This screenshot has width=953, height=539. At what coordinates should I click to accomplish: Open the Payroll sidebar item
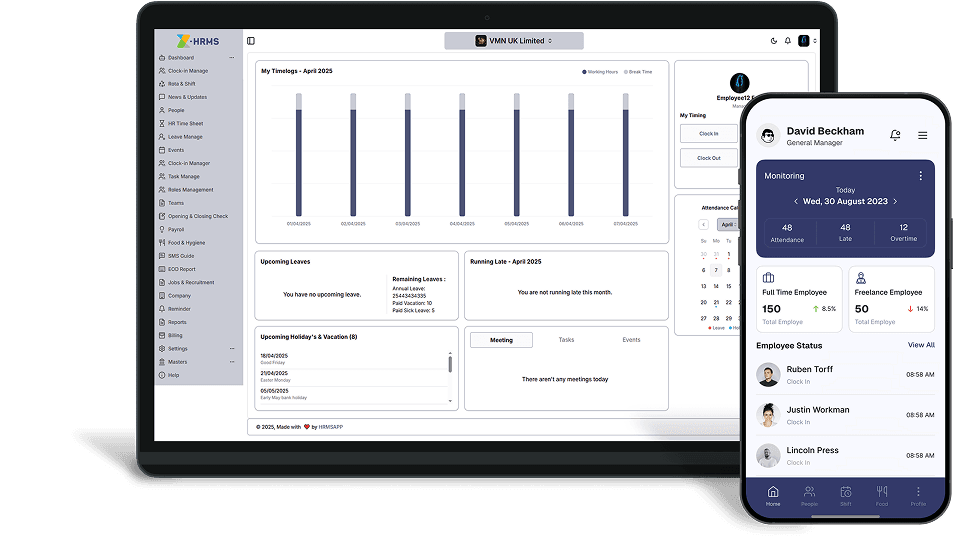point(176,229)
